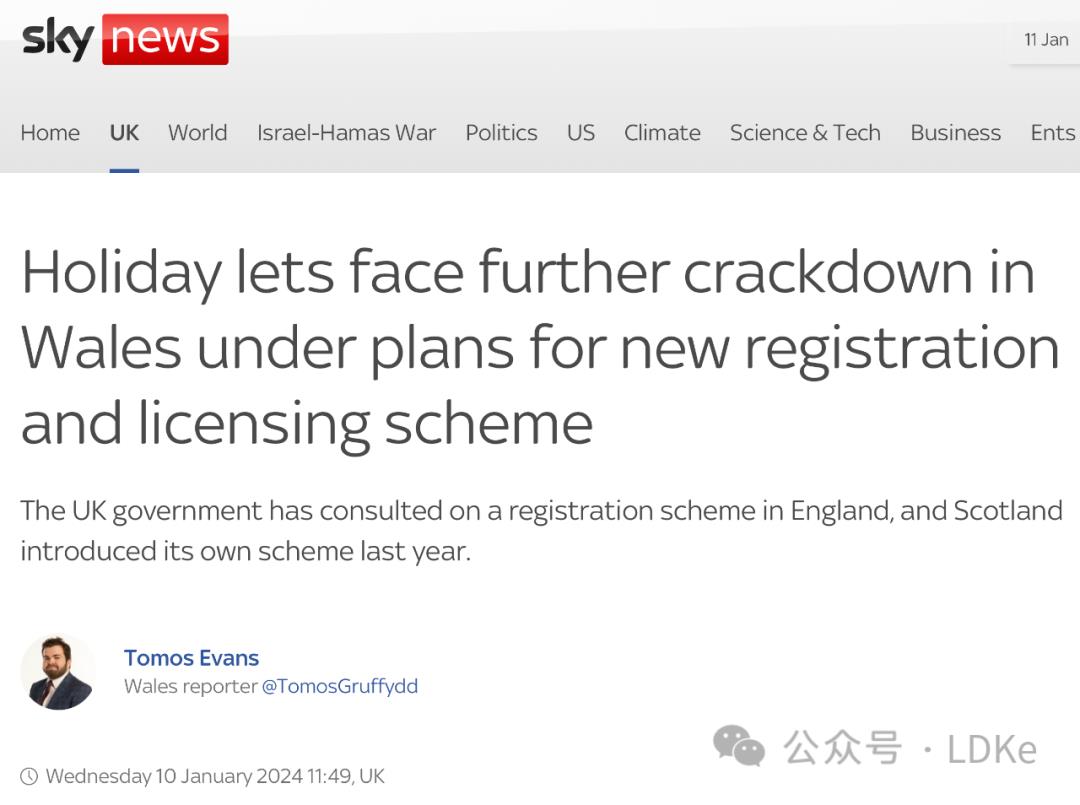Navigate to the Politics section
This screenshot has height=805, width=1080.
point(501,133)
